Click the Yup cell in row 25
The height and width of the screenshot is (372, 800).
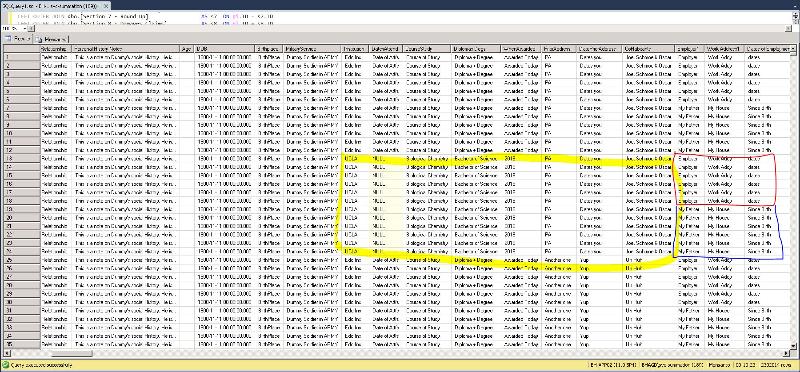tap(600, 260)
